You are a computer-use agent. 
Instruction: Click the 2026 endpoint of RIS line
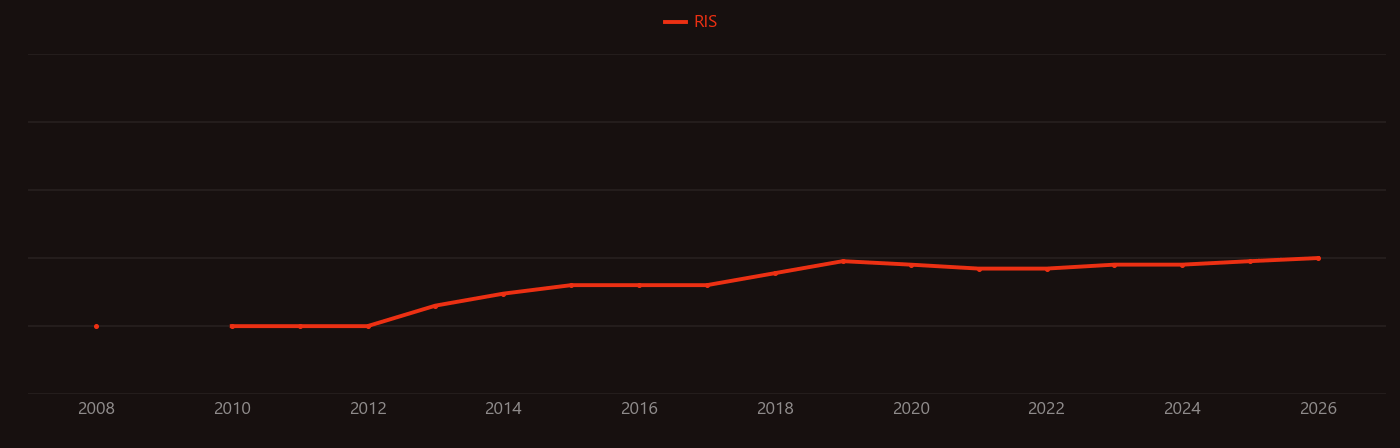(1318, 258)
